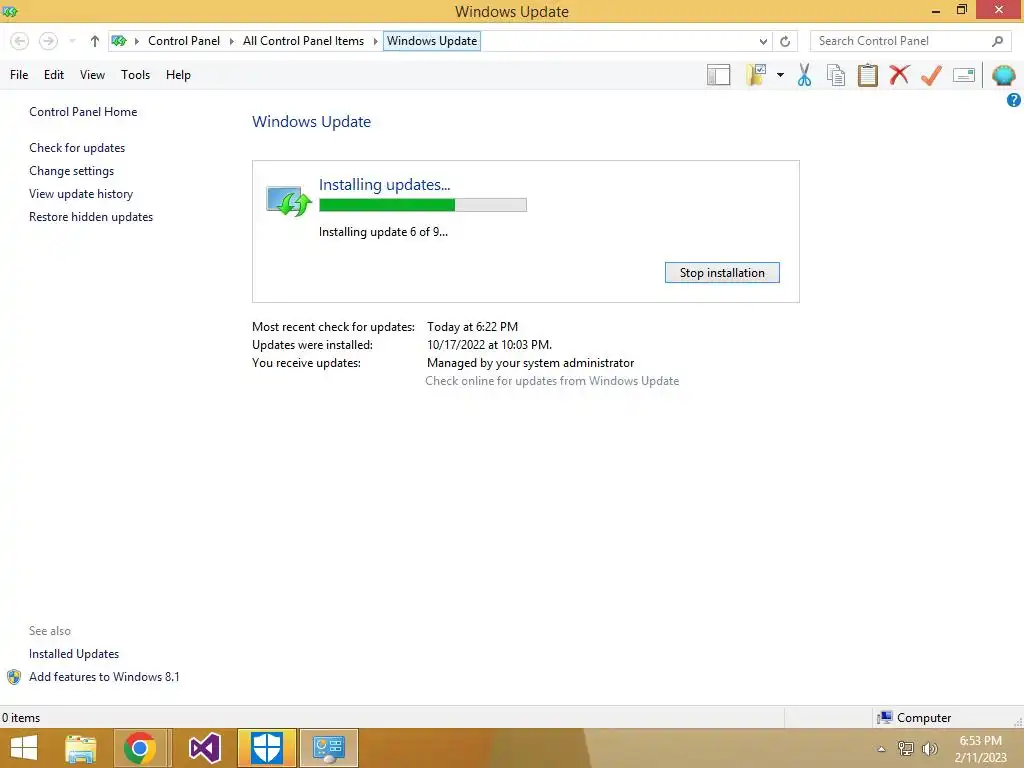Image resolution: width=1024 pixels, height=768 pixels.
Task: Click the search magnifier icon
Action: click(x=997, y=41)
